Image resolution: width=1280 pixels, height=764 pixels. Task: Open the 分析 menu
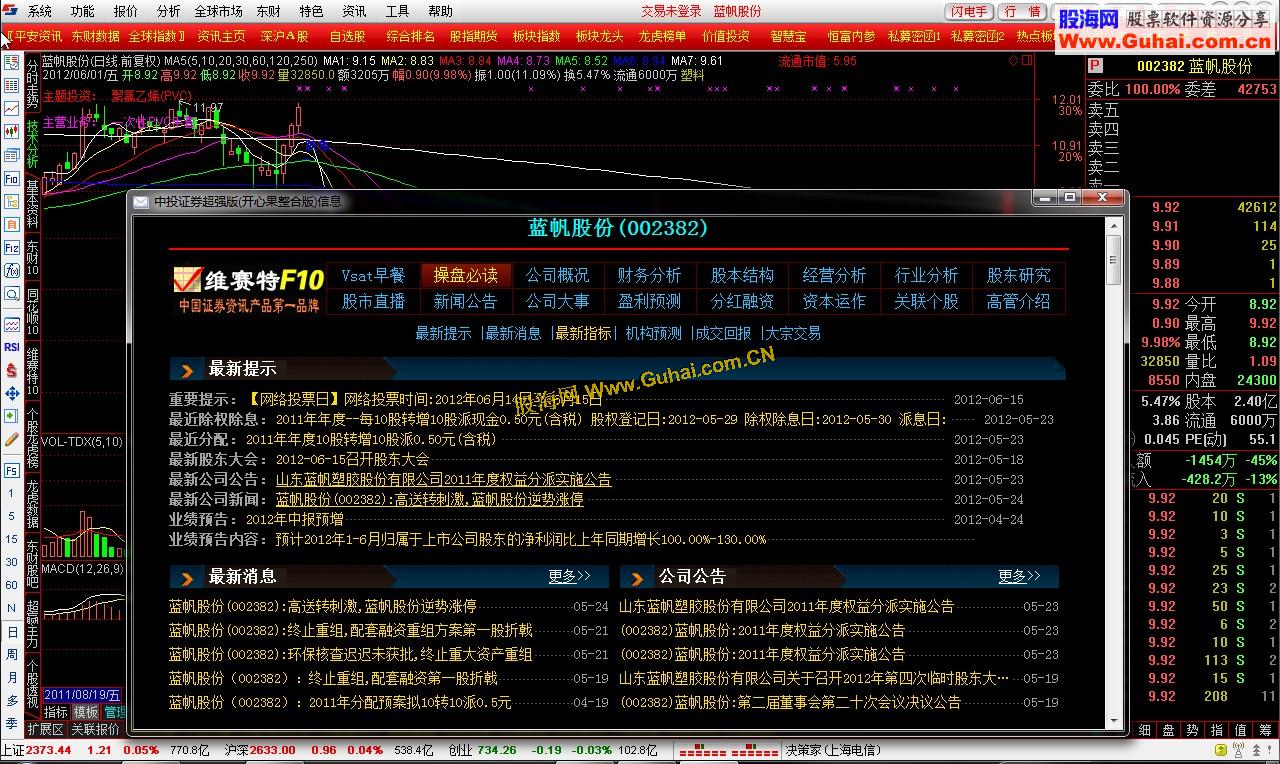[168, 11]
